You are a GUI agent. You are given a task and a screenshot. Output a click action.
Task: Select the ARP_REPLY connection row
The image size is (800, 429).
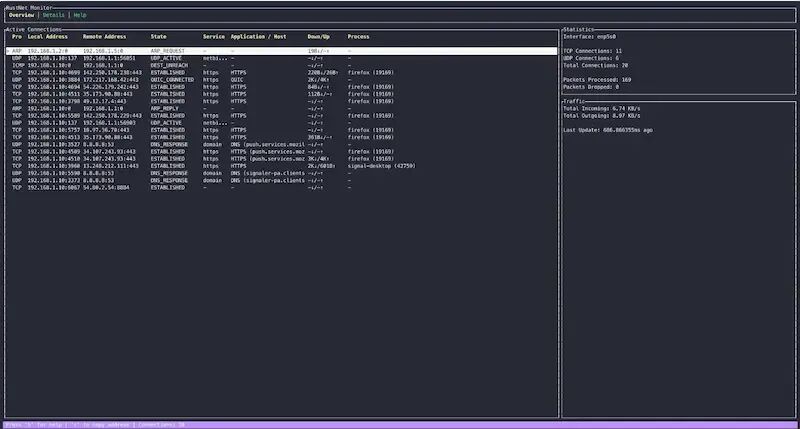tap(282, 109)
